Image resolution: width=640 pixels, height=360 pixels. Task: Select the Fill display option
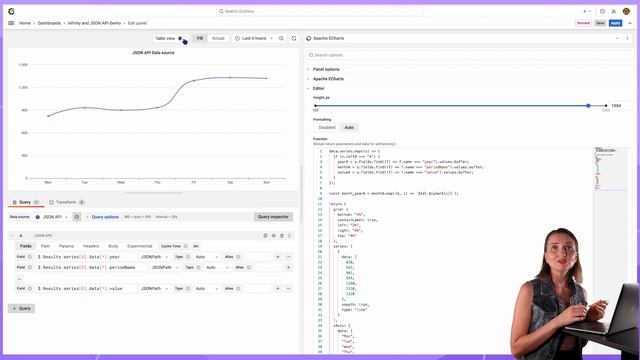pos(200,38)
